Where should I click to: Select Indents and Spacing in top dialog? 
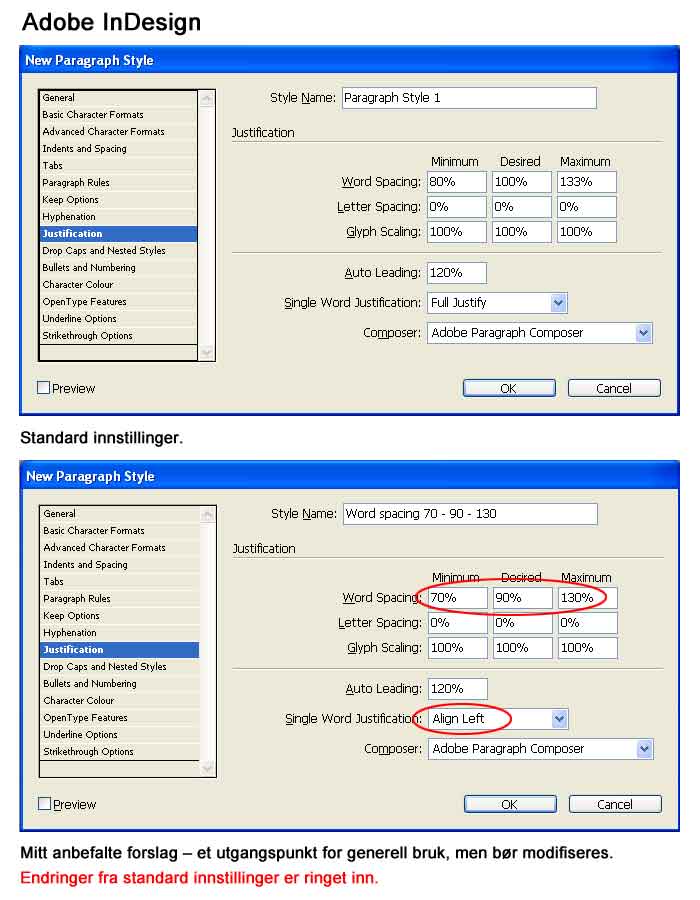(119, 149)
